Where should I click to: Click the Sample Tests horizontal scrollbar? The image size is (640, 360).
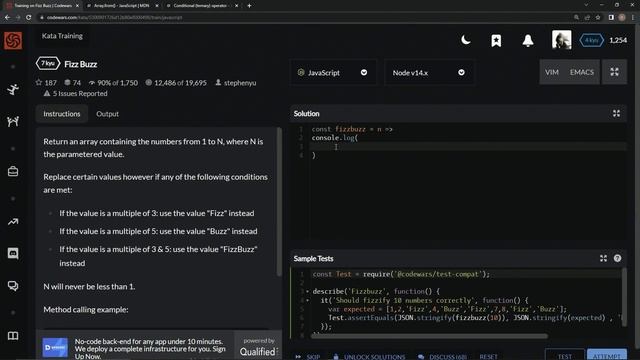[429, 336]
